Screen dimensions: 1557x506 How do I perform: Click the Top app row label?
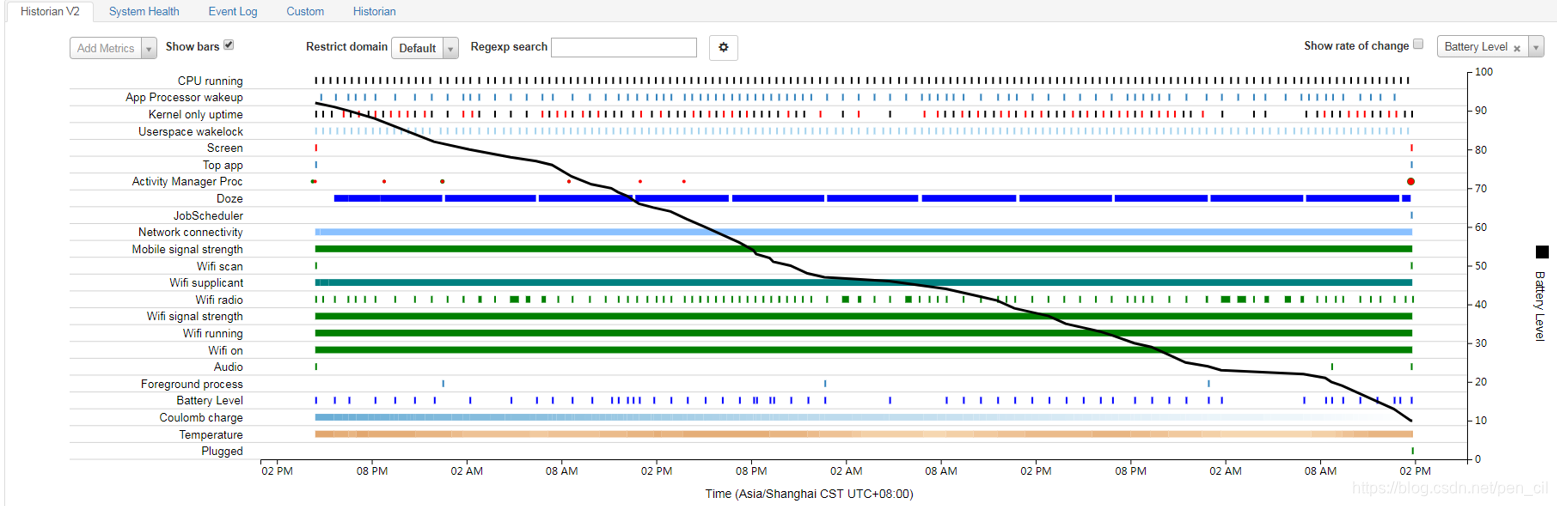(223, 165)
